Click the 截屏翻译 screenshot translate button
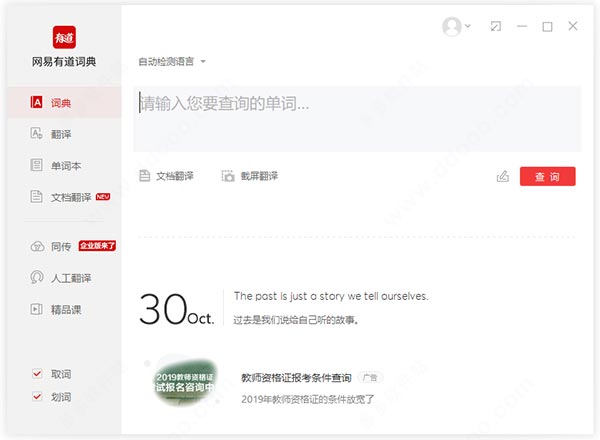 [x=250, y=176]
